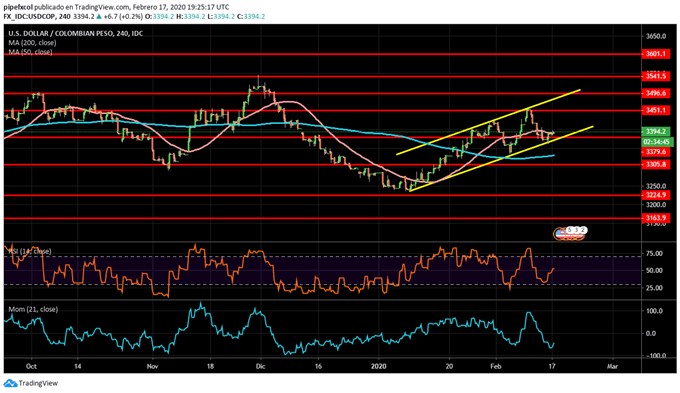Viewport: 680px width, 393px height.
Task: Select the Mom (21, close) indicator label
Action: click(33, 309)
